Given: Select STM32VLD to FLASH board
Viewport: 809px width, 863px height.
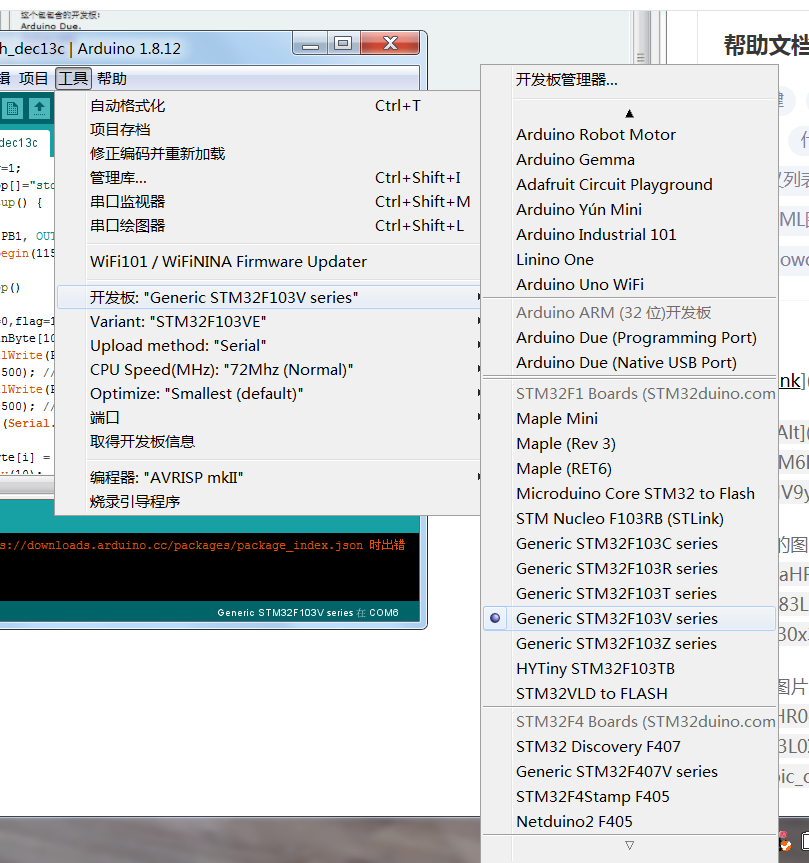Looking at the screenshot, I should click(629, 693).
